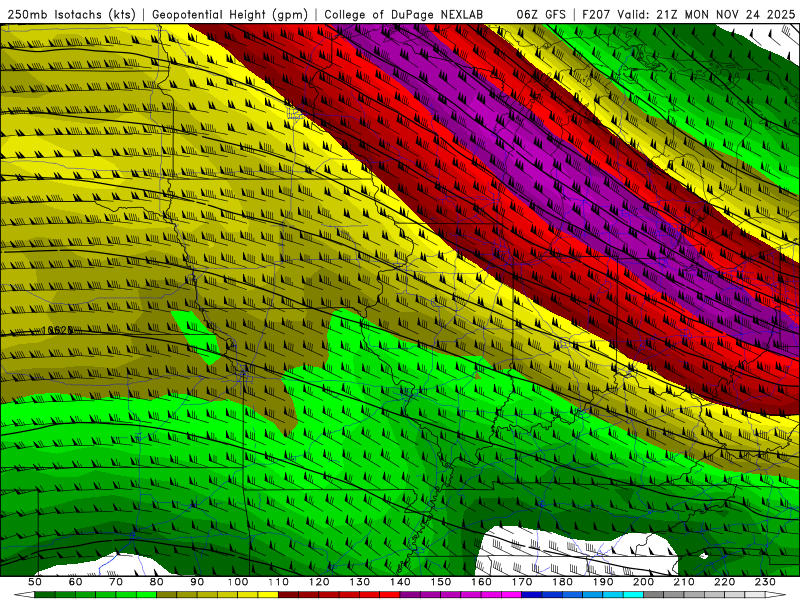This screenshot has height=600, width=800.
Task: Choose the 200 value on the legend
Action: [644, 582]
